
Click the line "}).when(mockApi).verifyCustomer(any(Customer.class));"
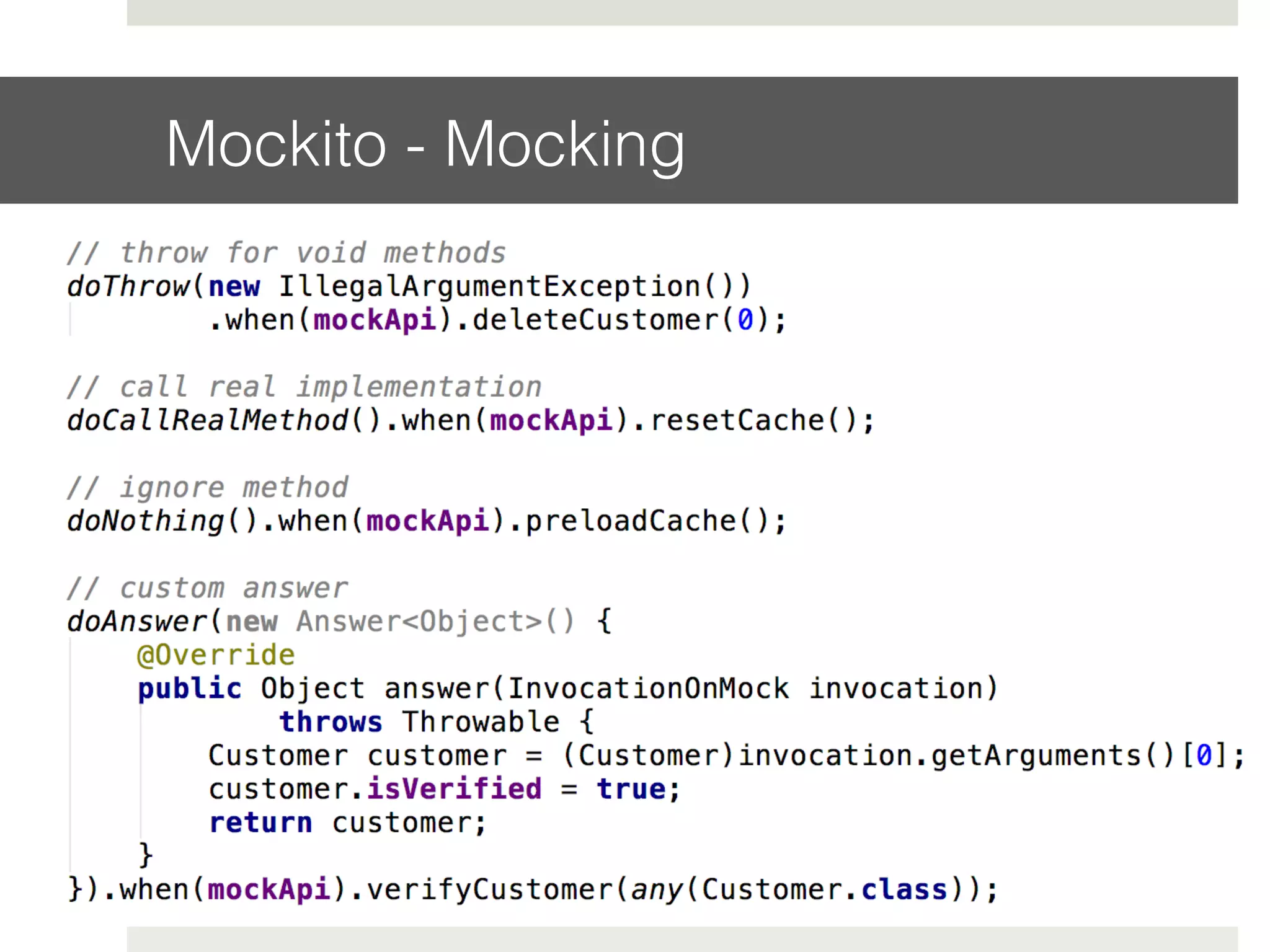tap(533, 890)
